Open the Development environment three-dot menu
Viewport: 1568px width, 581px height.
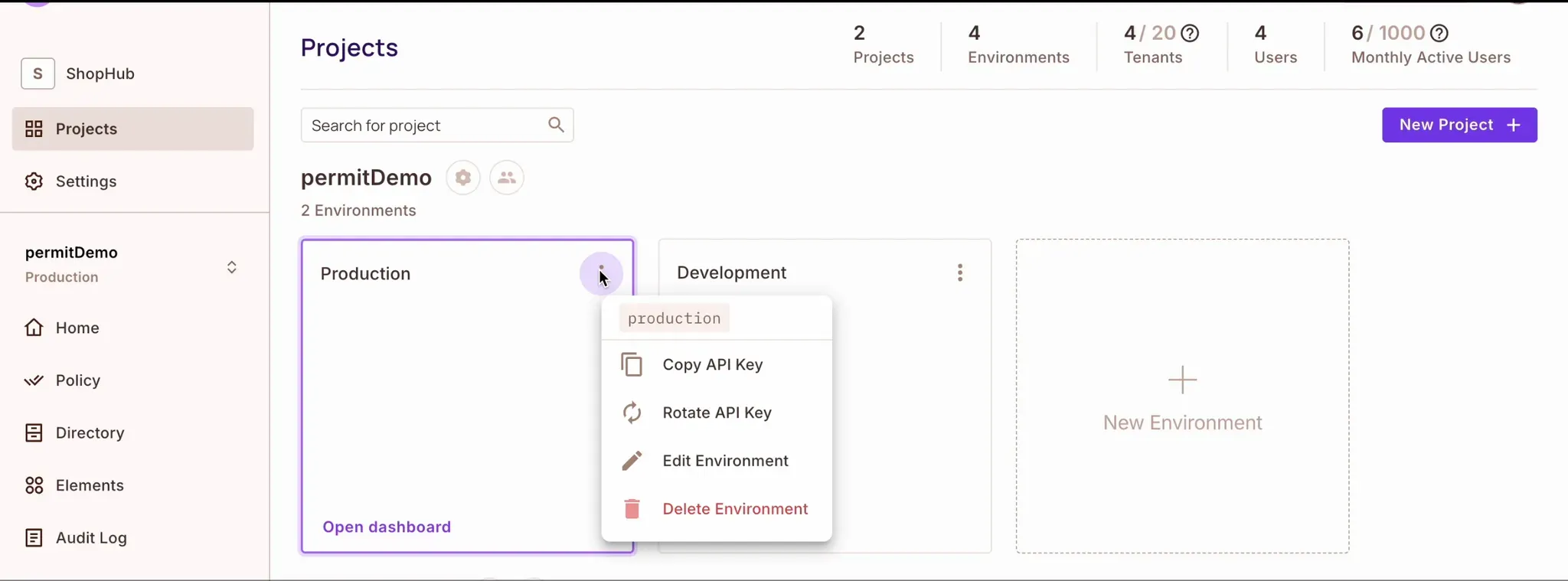959,273
